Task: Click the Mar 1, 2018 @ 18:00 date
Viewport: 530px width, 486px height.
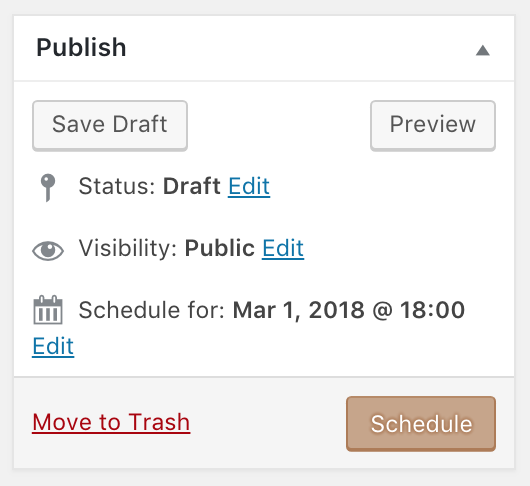Action: tap(349, 310)
